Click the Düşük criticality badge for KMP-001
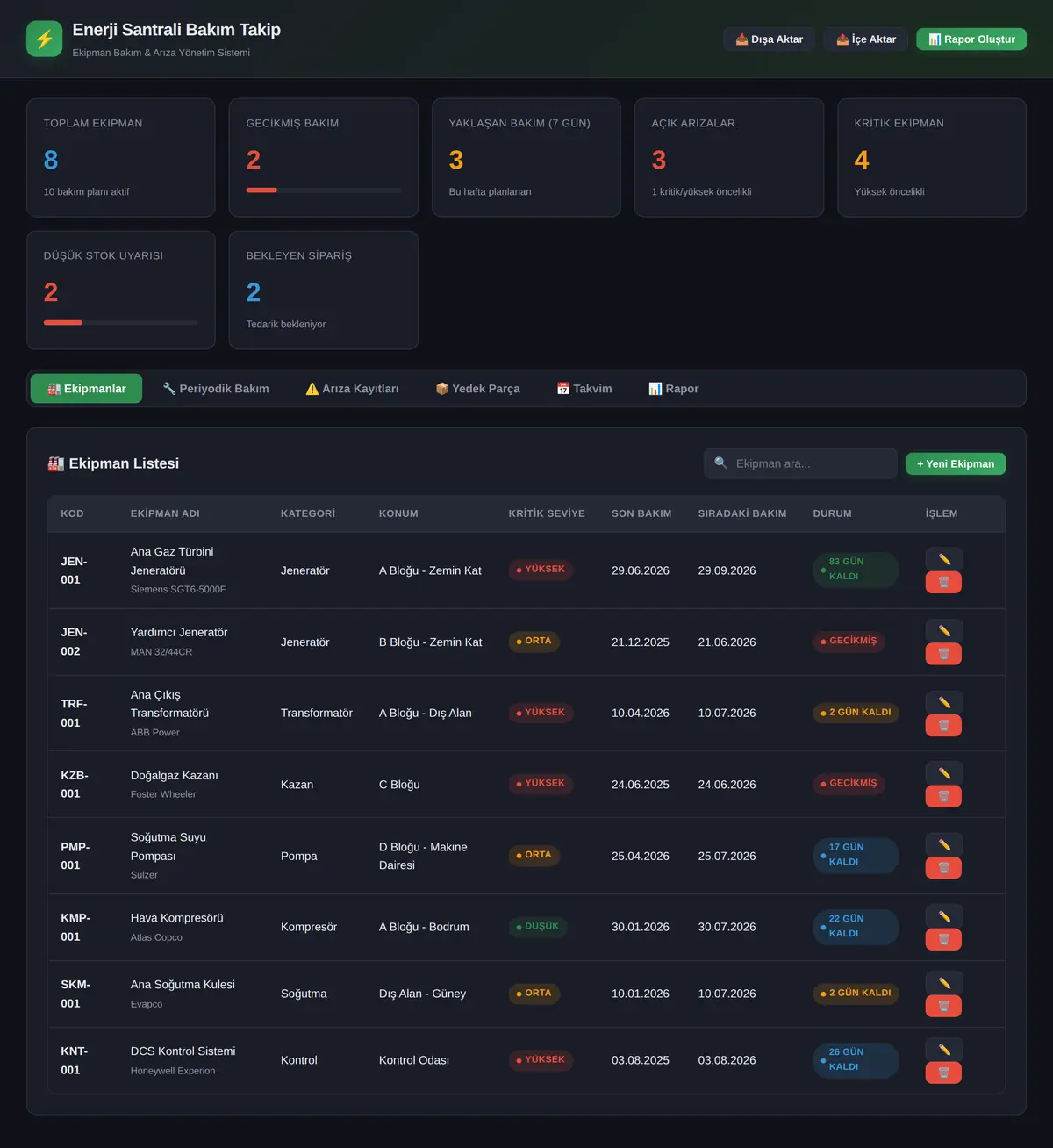 (x=538, y=927)
